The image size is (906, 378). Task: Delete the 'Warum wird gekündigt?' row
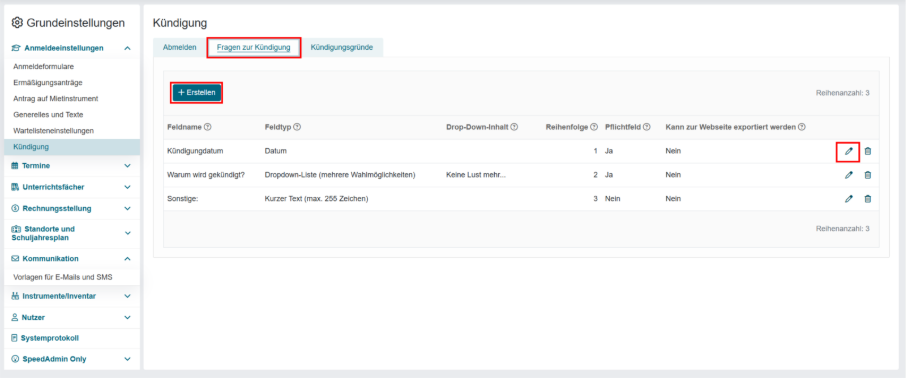[867, 175]
